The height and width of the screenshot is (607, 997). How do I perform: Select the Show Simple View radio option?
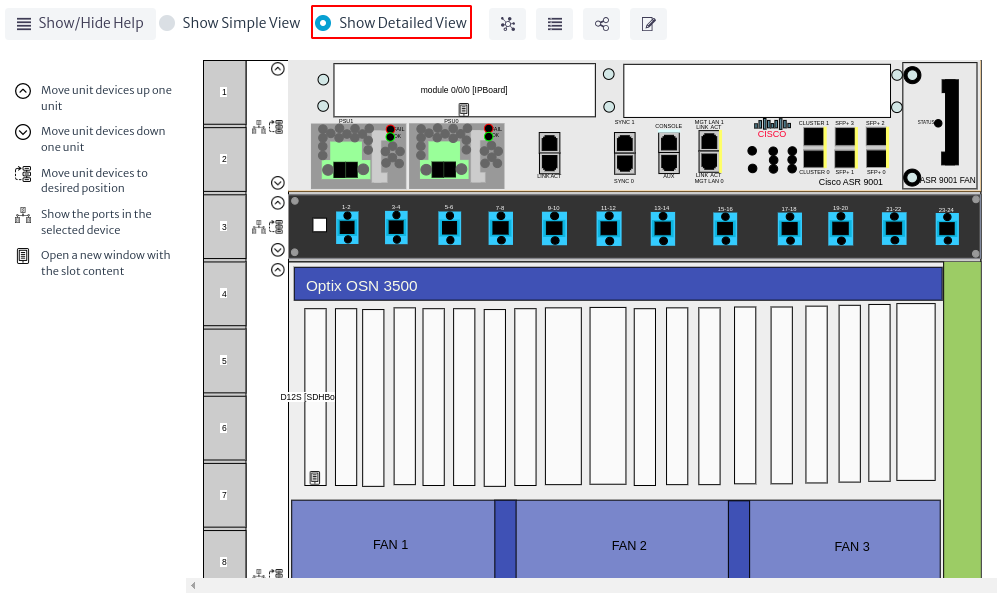point(230,24)
